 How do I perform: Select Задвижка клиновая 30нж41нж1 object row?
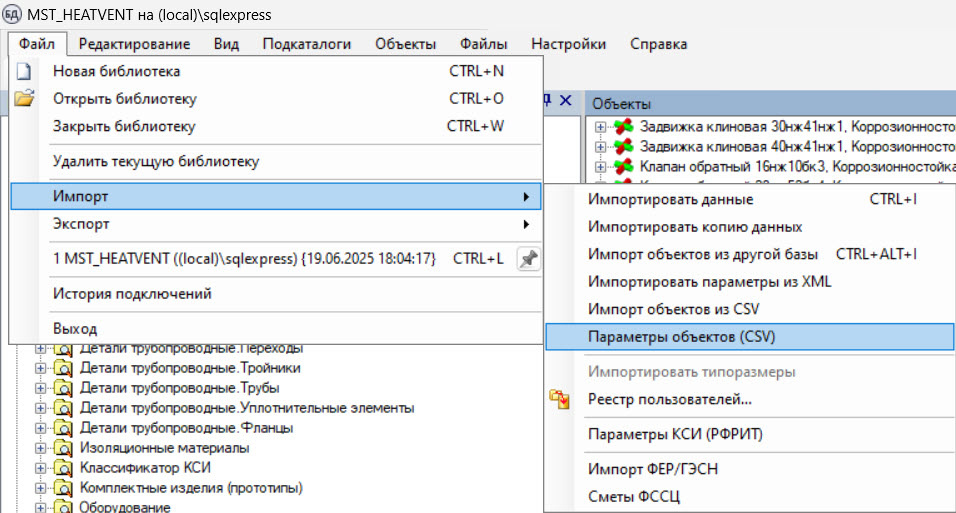point(797,127)
